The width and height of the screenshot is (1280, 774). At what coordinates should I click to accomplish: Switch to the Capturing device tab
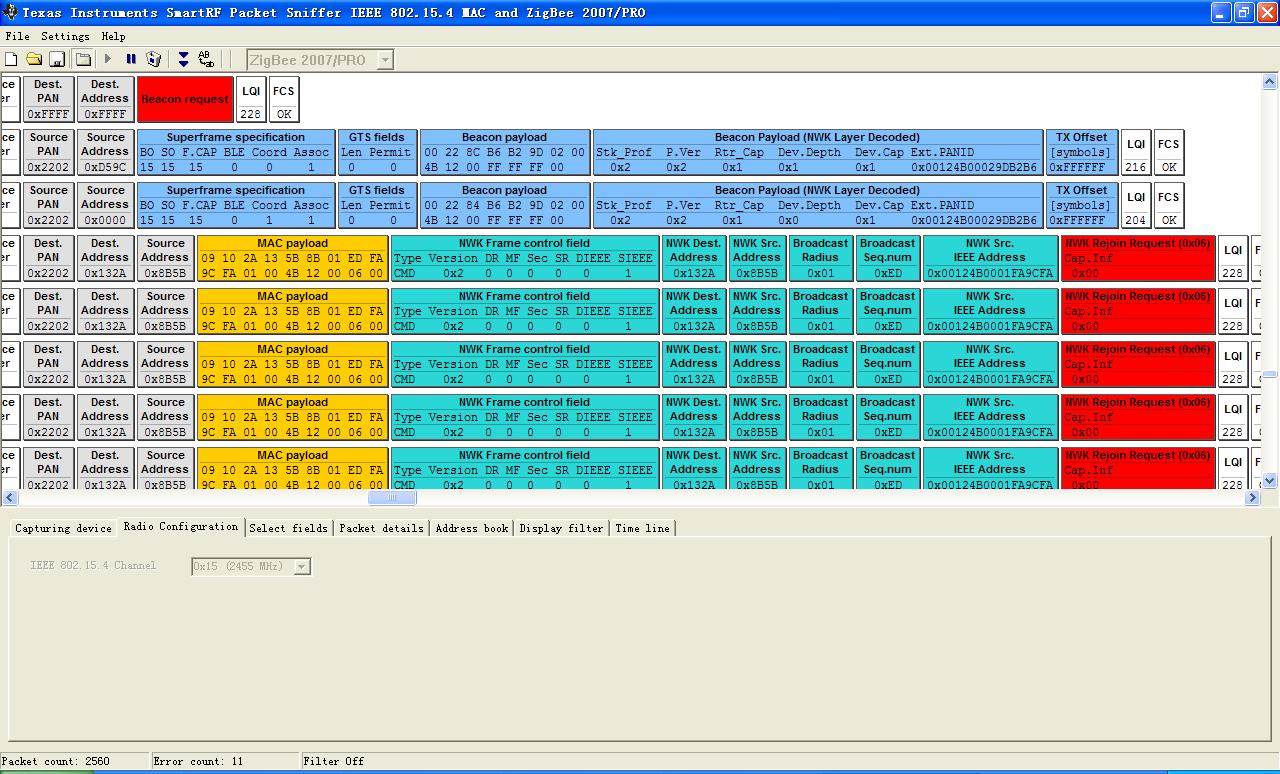click(x=63, y=528)
